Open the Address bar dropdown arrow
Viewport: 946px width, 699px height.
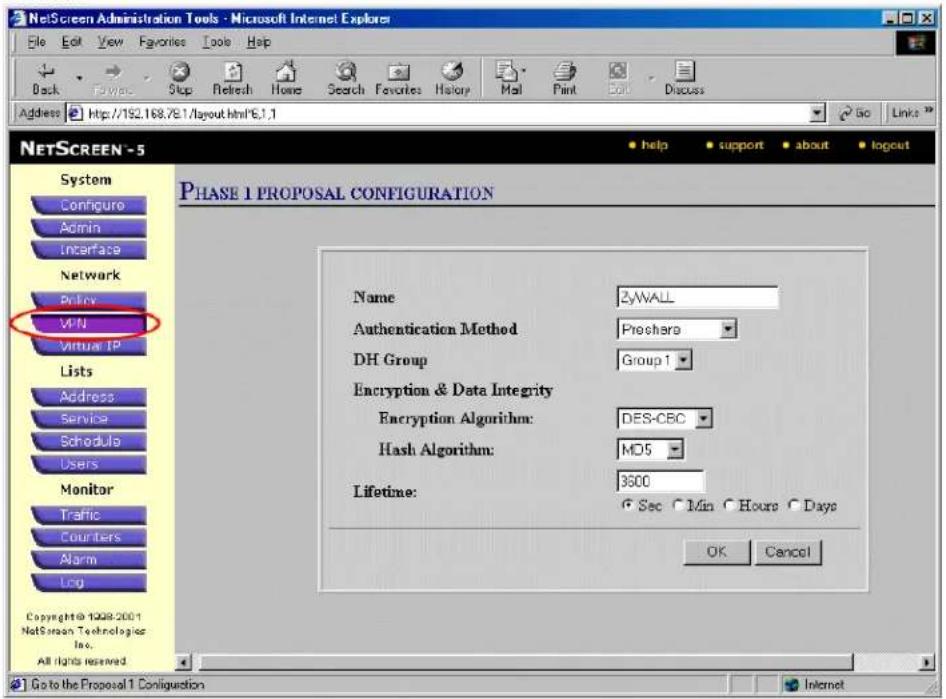tap(816, 113)
